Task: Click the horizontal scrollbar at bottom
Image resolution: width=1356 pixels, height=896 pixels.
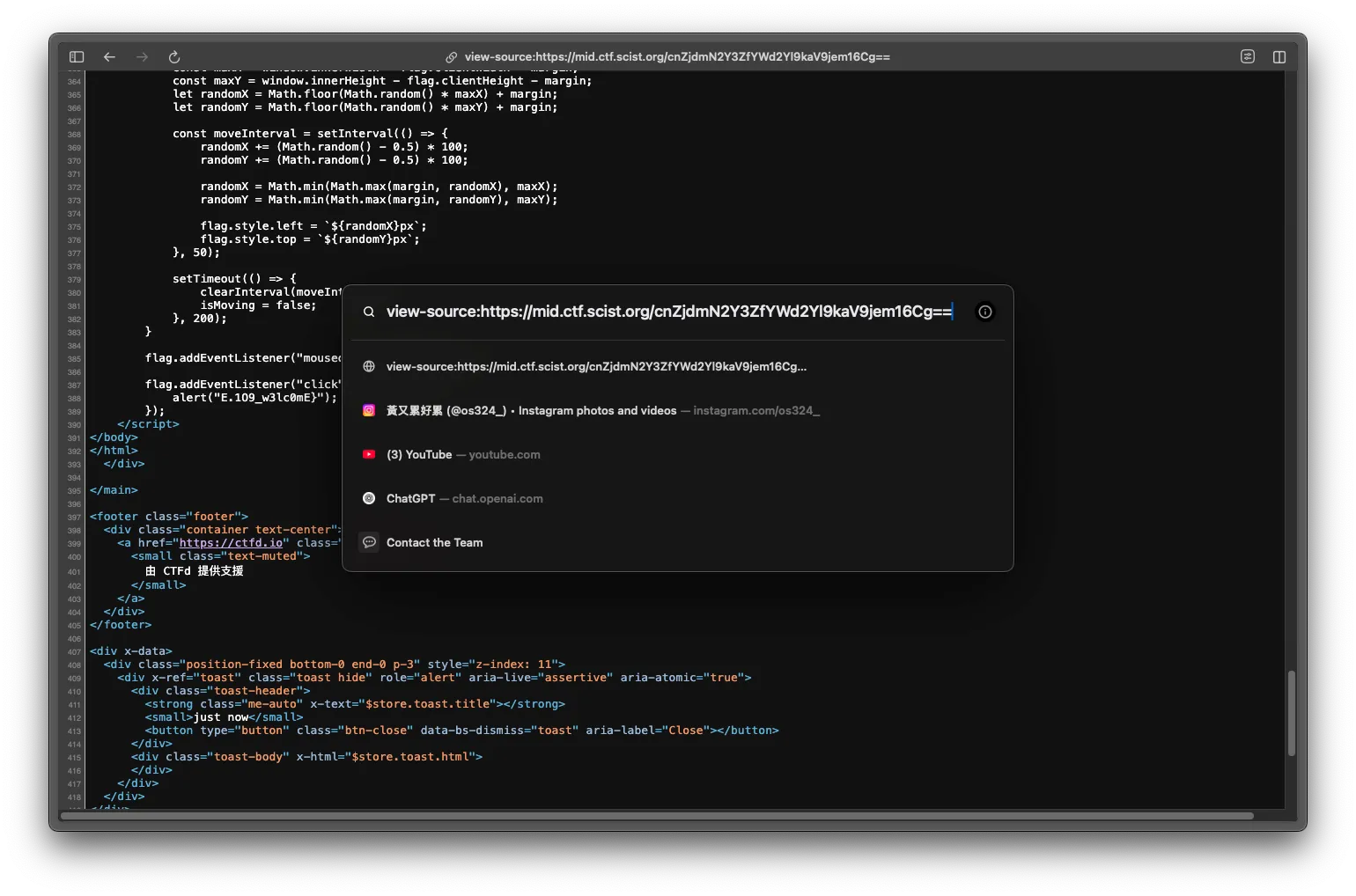Action: point(656,816)
